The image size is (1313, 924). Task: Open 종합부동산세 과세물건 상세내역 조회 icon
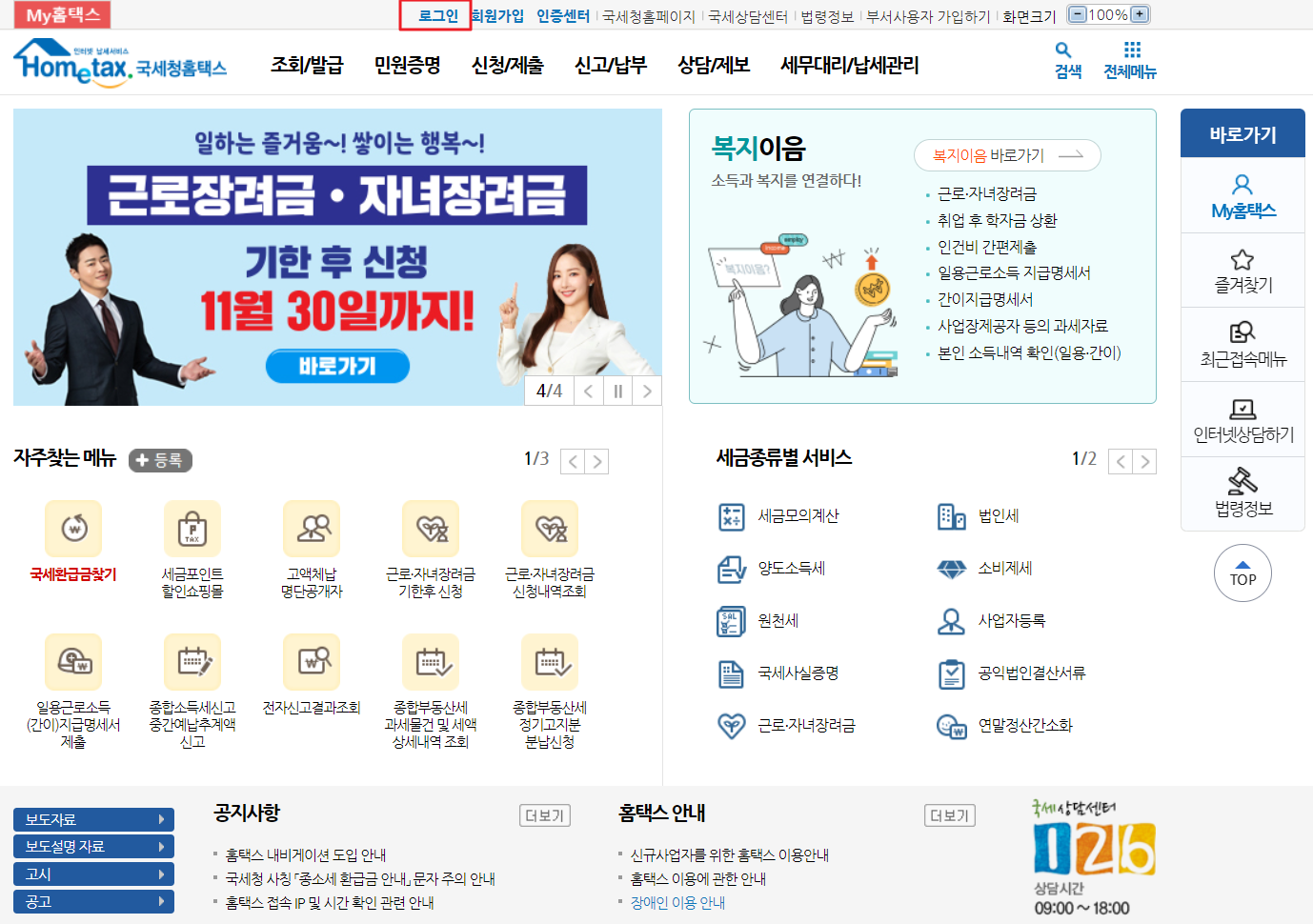point(431,662)
